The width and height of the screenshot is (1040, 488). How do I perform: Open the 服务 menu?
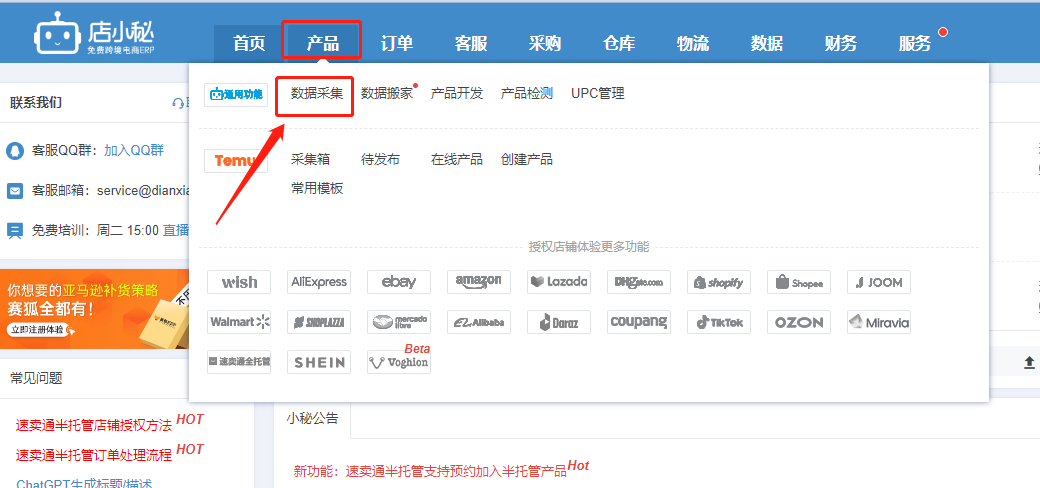click(915, 44)
